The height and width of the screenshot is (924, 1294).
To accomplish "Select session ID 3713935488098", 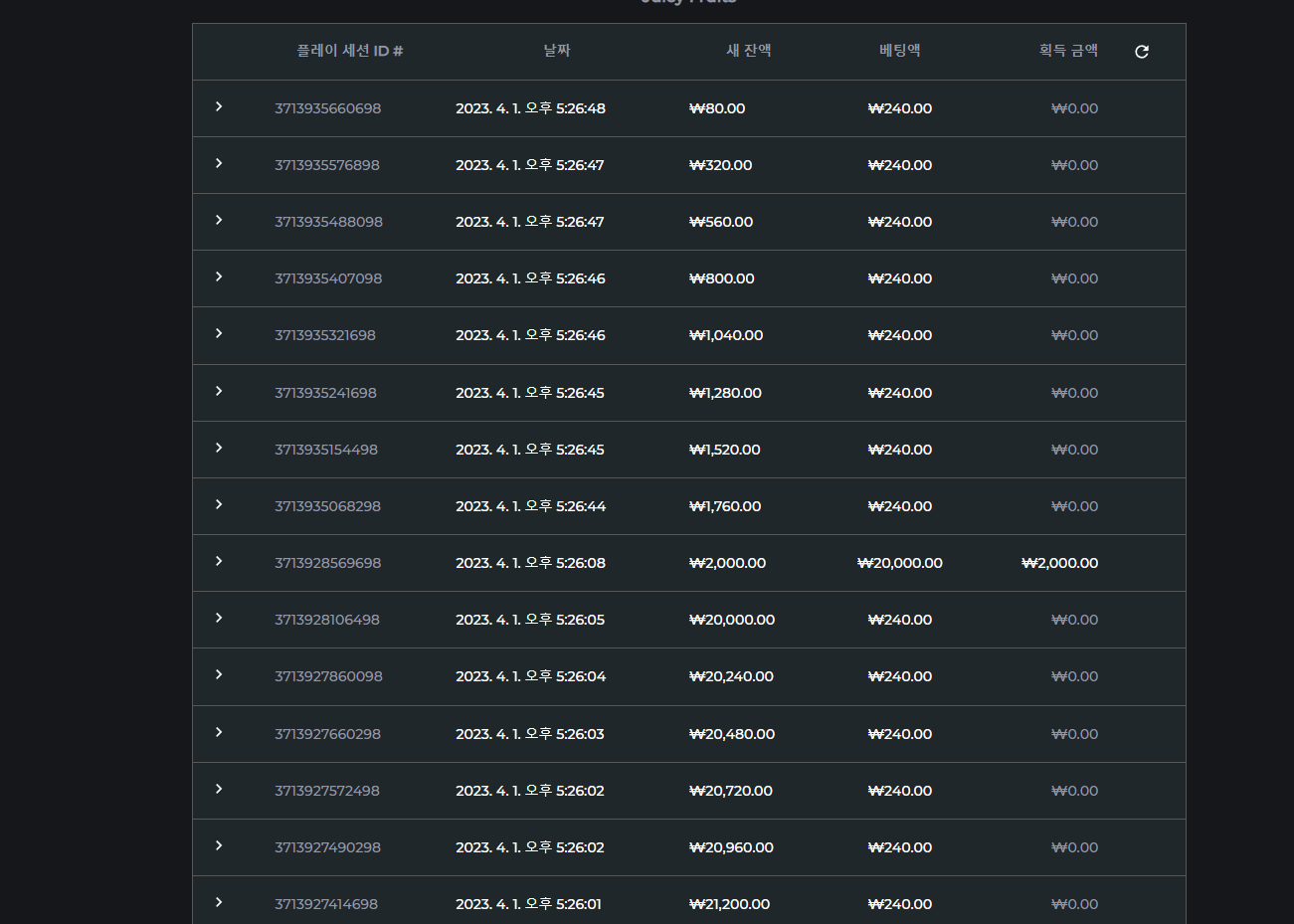I will [x=328, y=222].
